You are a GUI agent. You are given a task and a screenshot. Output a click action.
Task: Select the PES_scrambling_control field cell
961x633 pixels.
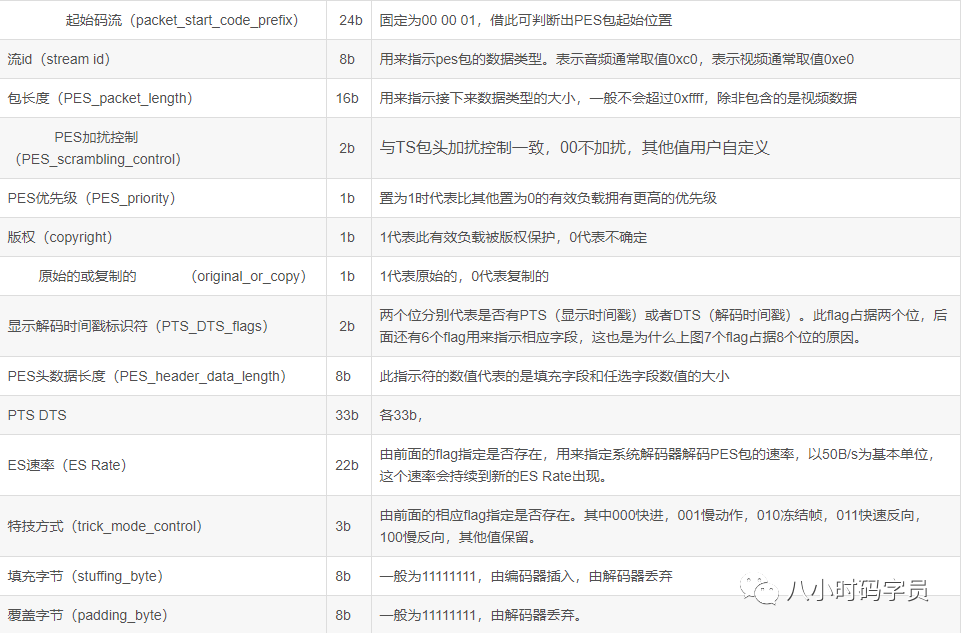click(x=163, y=148)
